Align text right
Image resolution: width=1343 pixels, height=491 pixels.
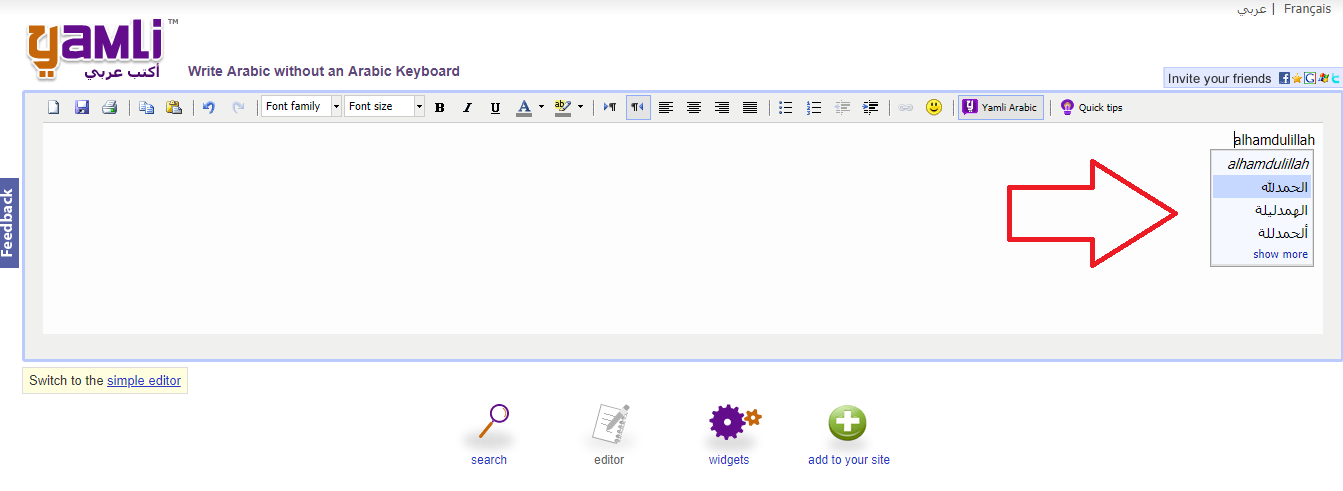722,107
